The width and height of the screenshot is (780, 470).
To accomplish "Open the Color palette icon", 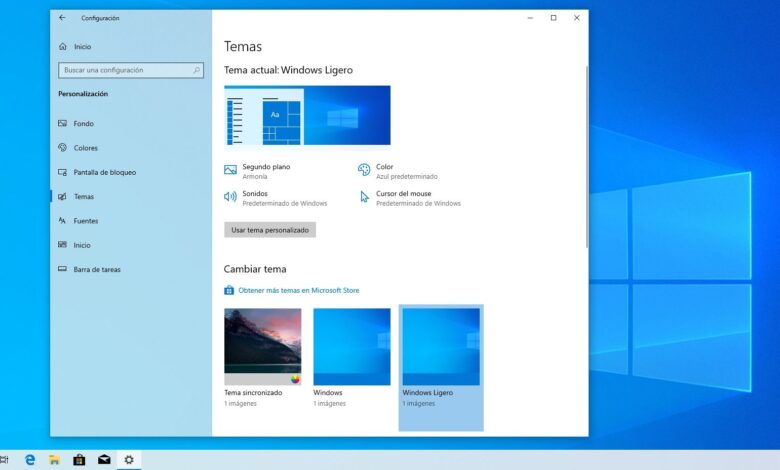I will pos(364,170).
